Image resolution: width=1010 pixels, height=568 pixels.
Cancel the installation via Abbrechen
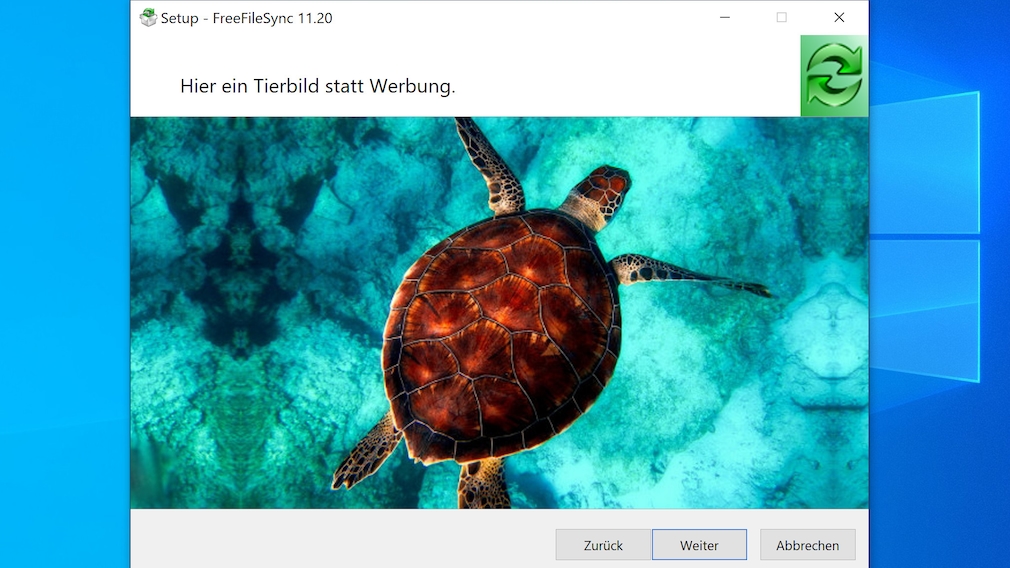click(807, 545)
